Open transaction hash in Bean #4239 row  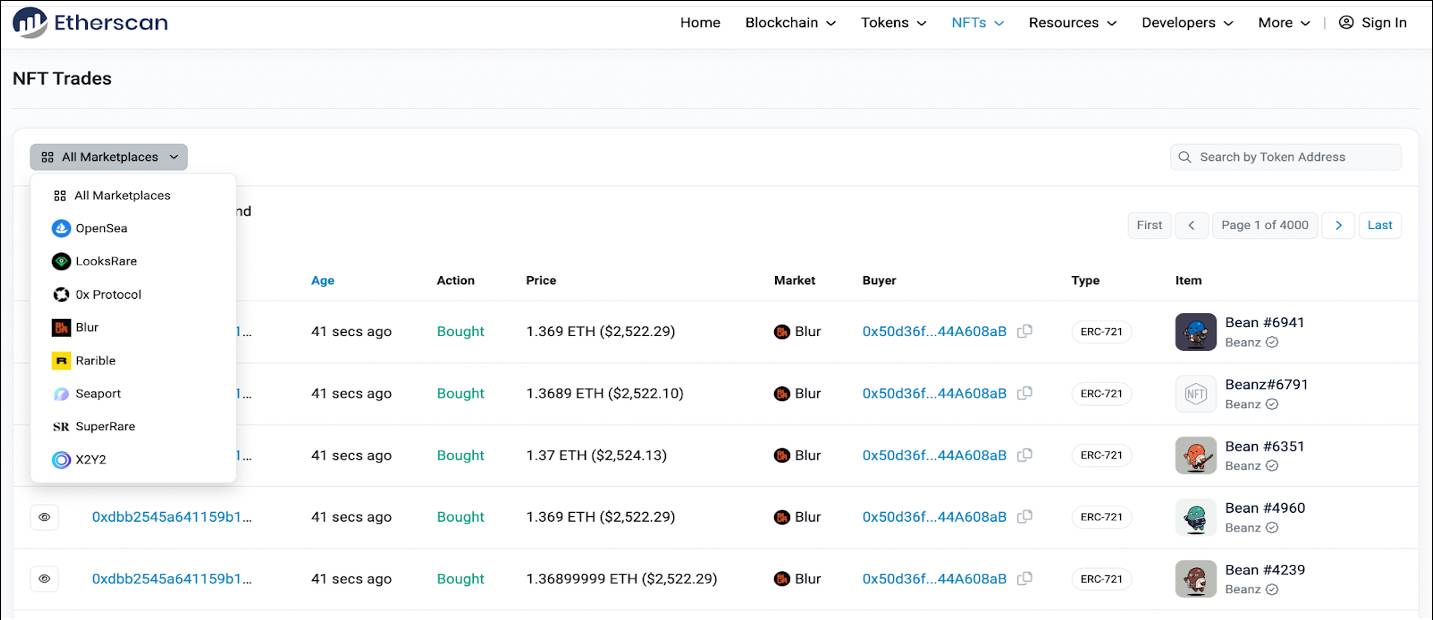[x=172, y=579]
